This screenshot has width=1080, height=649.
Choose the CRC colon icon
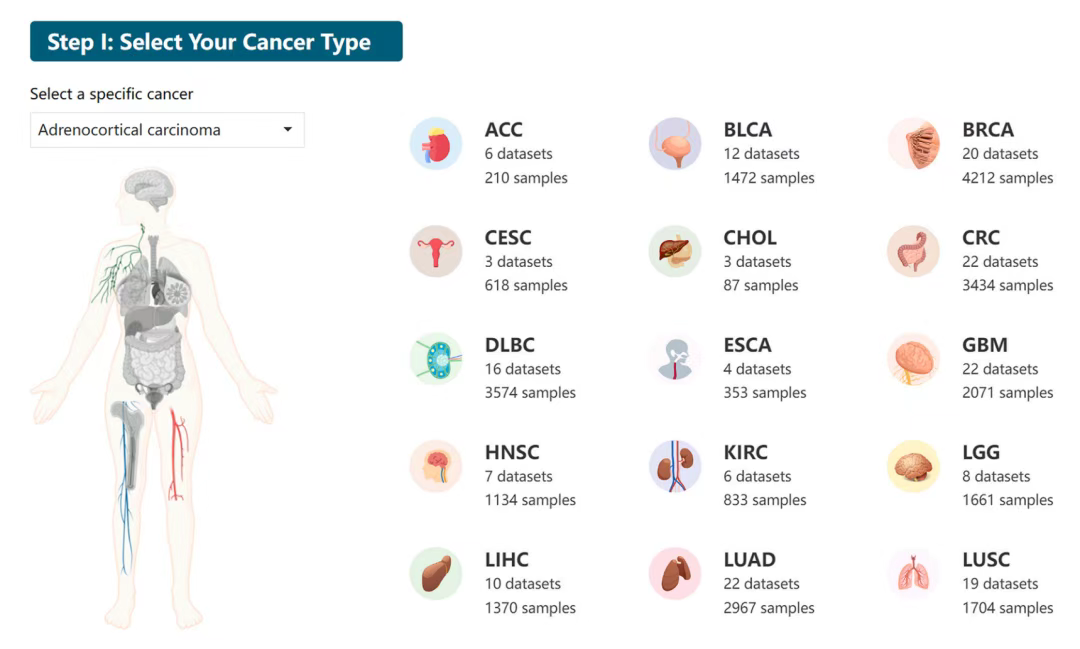point(913,251)
